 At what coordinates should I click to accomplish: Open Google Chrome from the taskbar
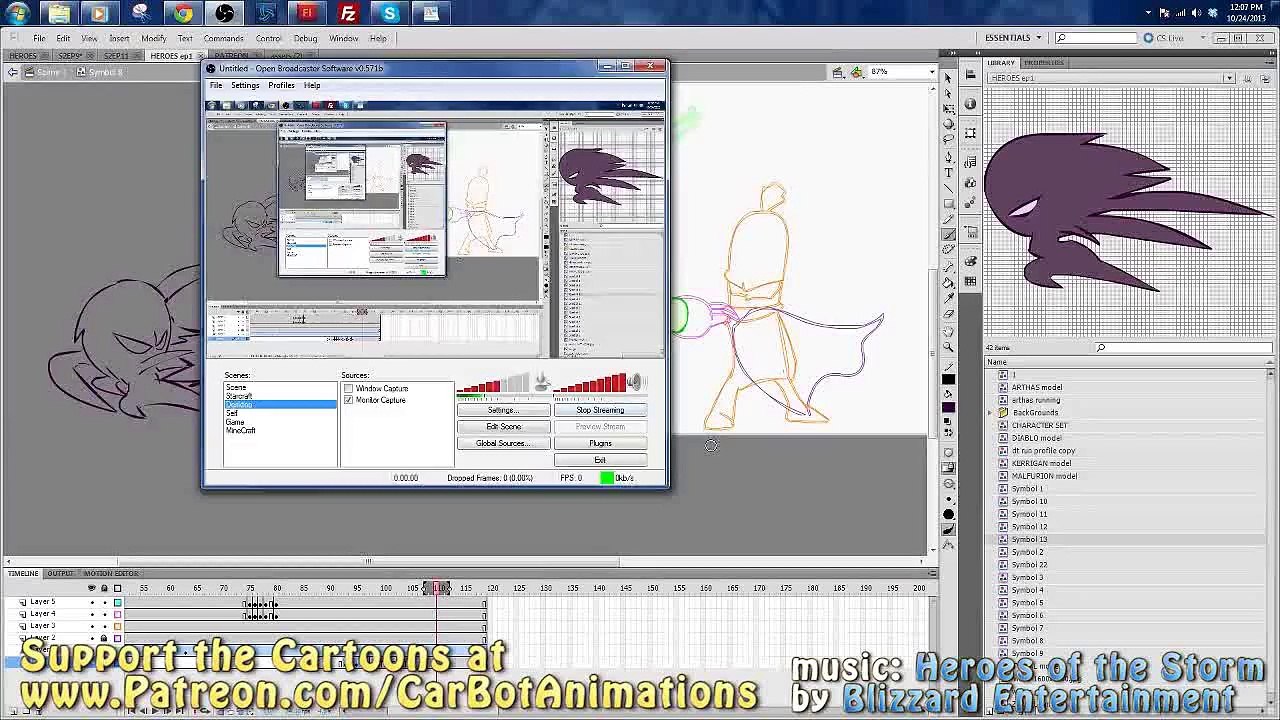point(183,13)
